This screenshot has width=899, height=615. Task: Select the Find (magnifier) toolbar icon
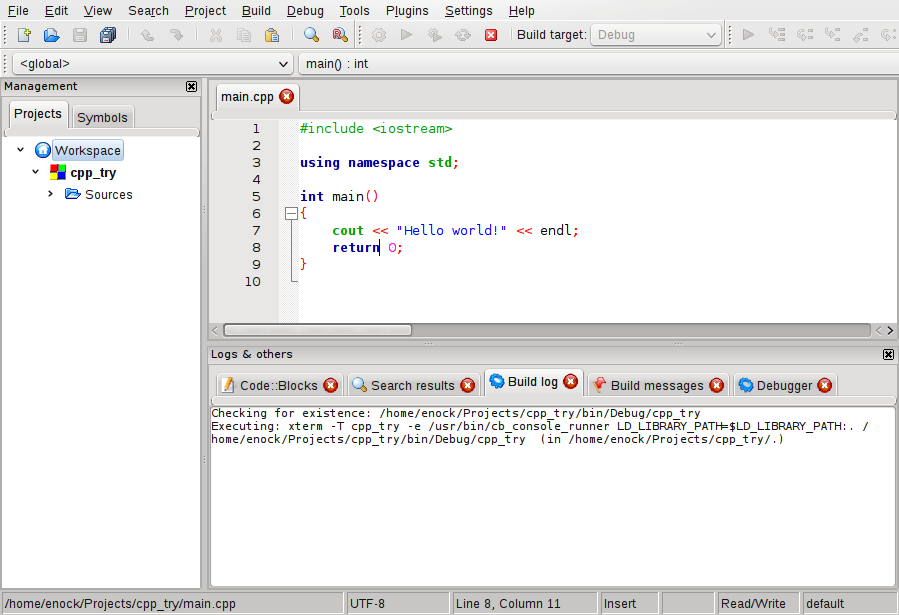[x=311, y=34]
